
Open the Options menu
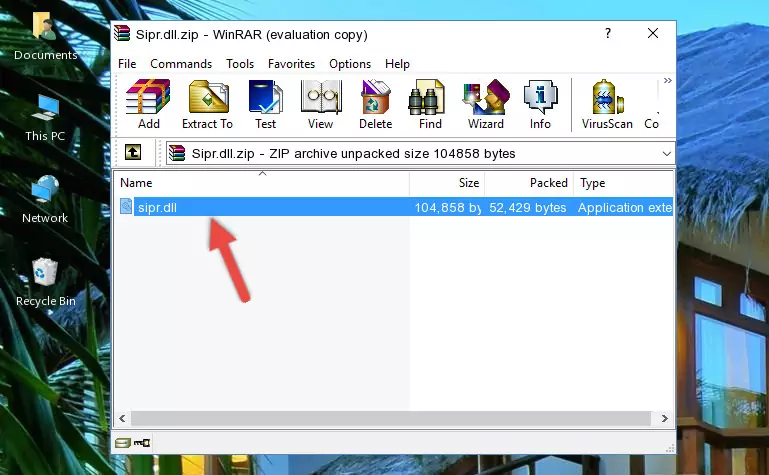click(x=350, y=64)
